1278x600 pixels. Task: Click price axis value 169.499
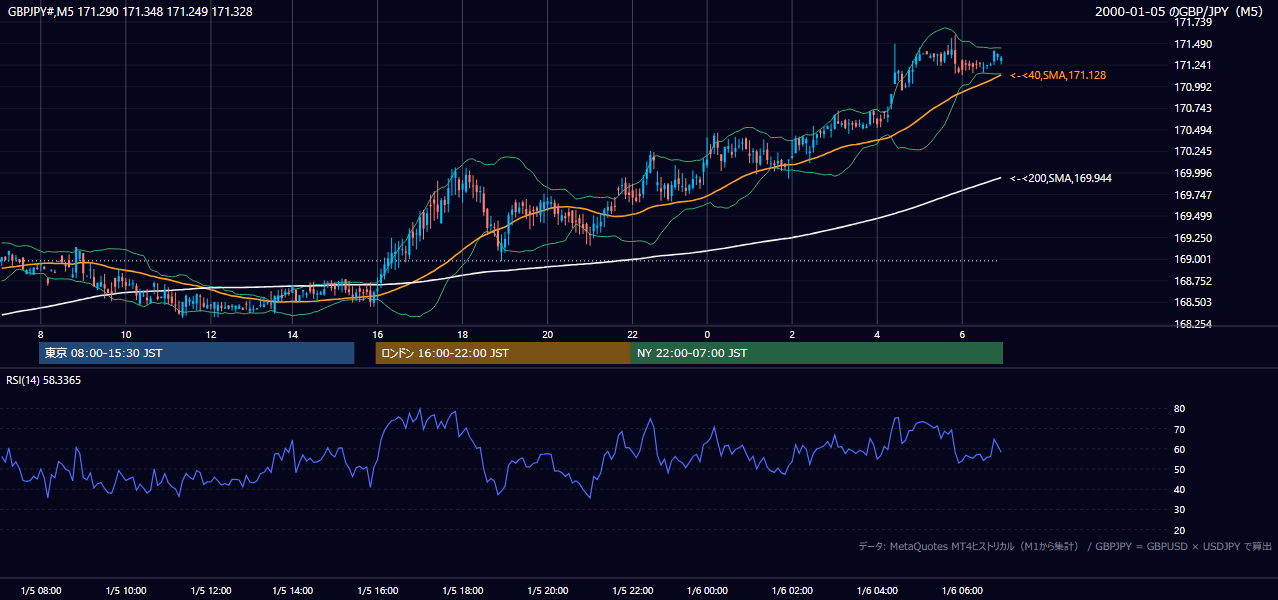tap(1192, 216)
